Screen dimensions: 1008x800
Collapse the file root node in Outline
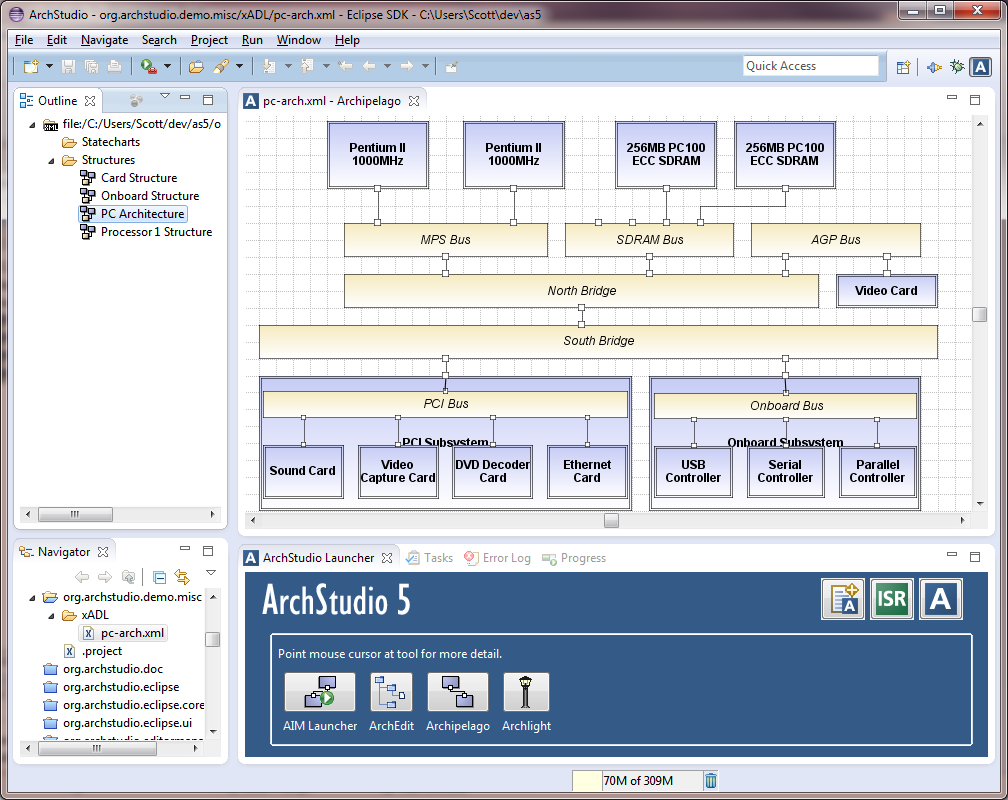click(x=32, y=124)
